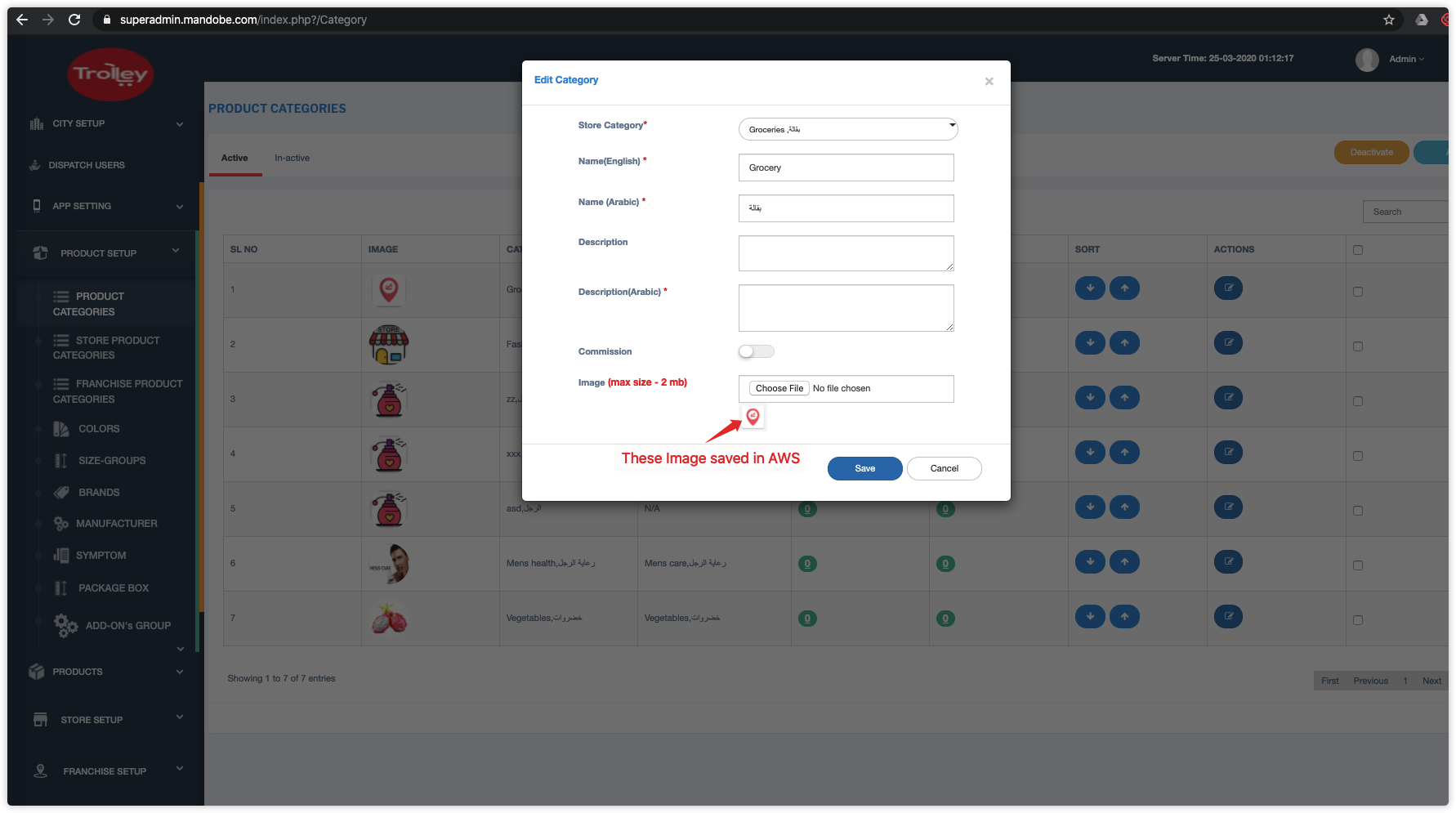
Task: Click the Name(English) input field
Action: point(846,168)
